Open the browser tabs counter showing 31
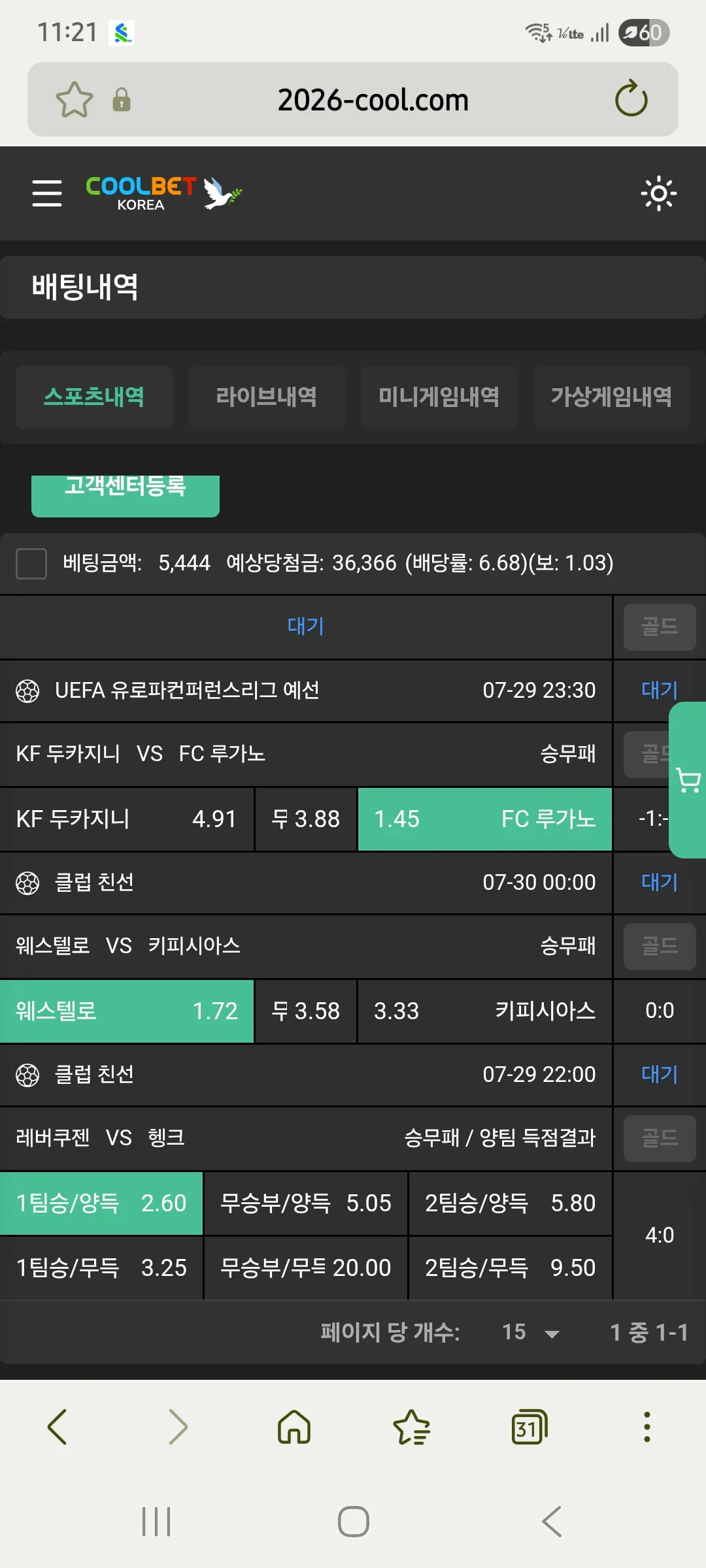Viewport: 706px width, 1568px height. [x=529, y=1427]
